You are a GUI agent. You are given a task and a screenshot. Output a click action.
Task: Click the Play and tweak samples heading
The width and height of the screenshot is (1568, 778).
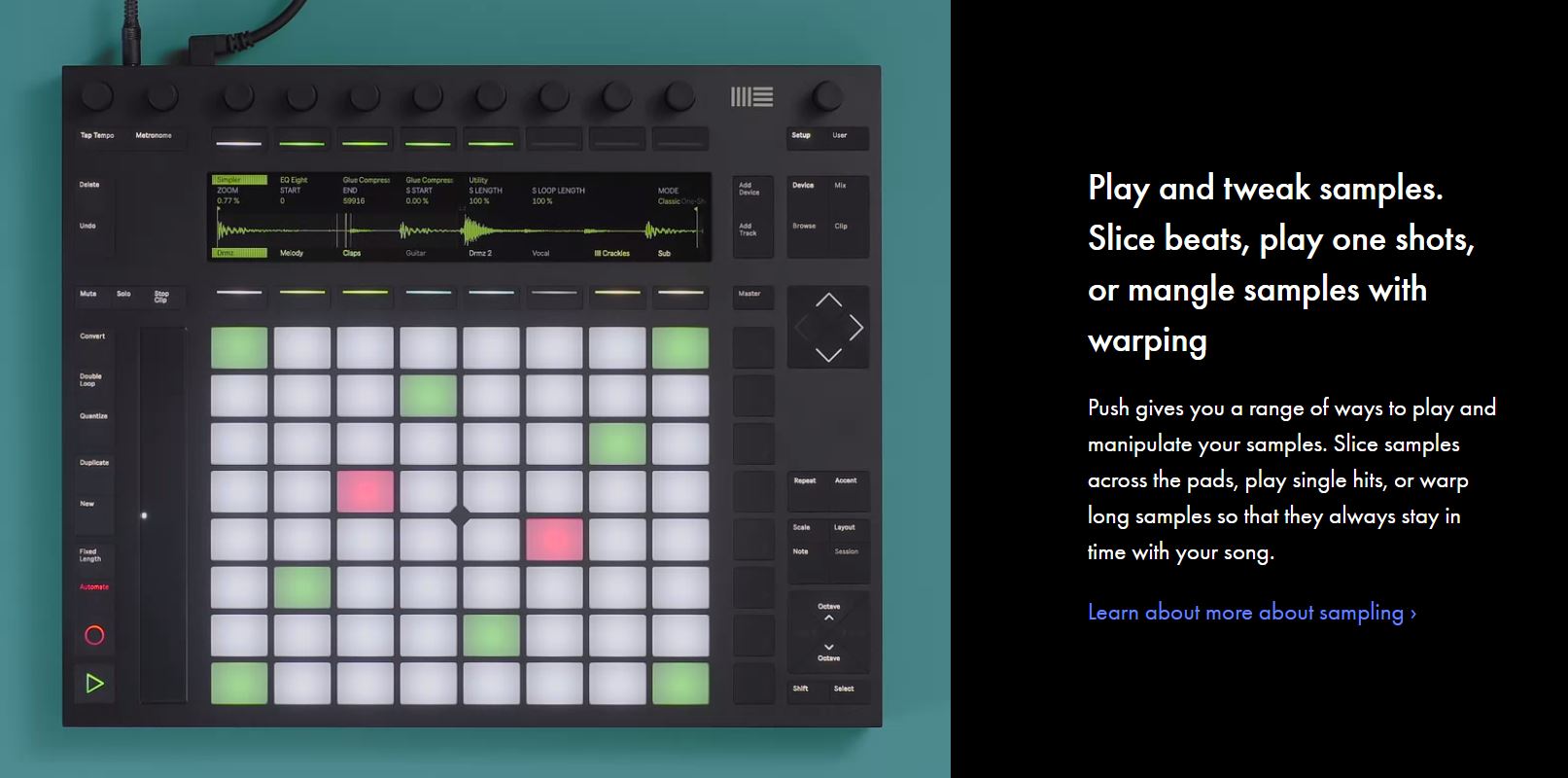tap(1281, 264)
